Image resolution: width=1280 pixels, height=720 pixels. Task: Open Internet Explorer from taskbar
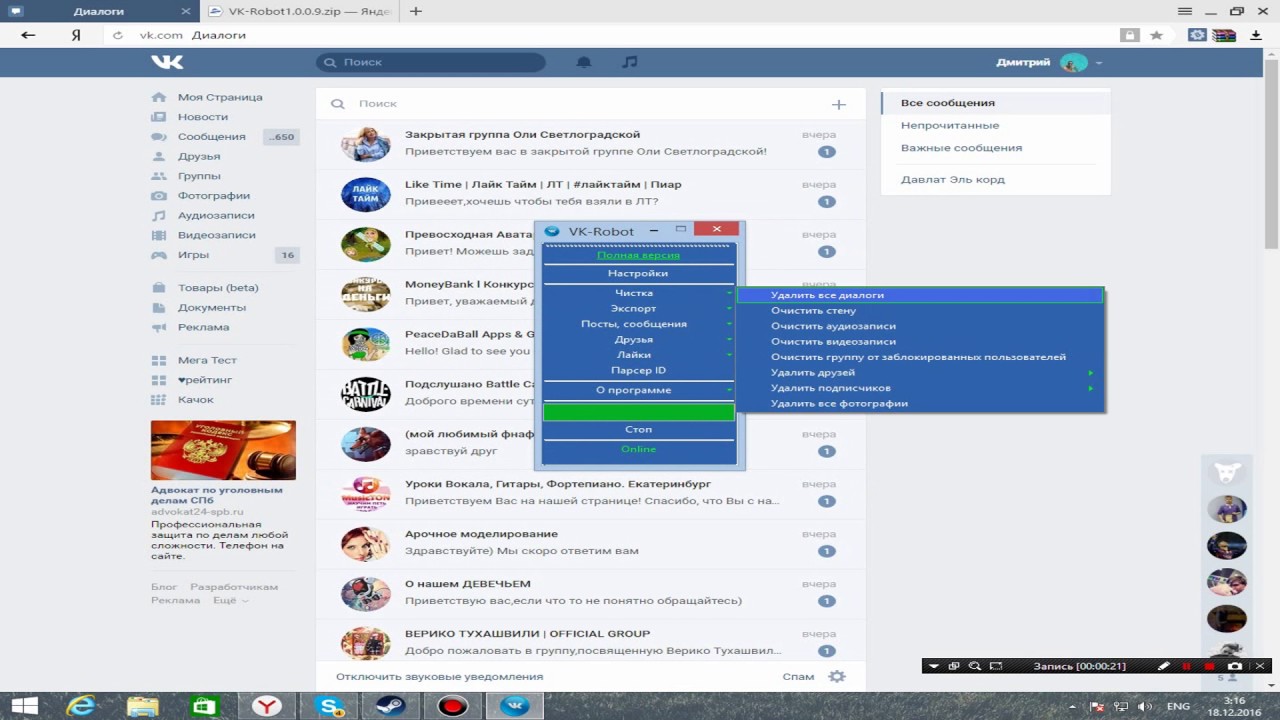[80, 706]
